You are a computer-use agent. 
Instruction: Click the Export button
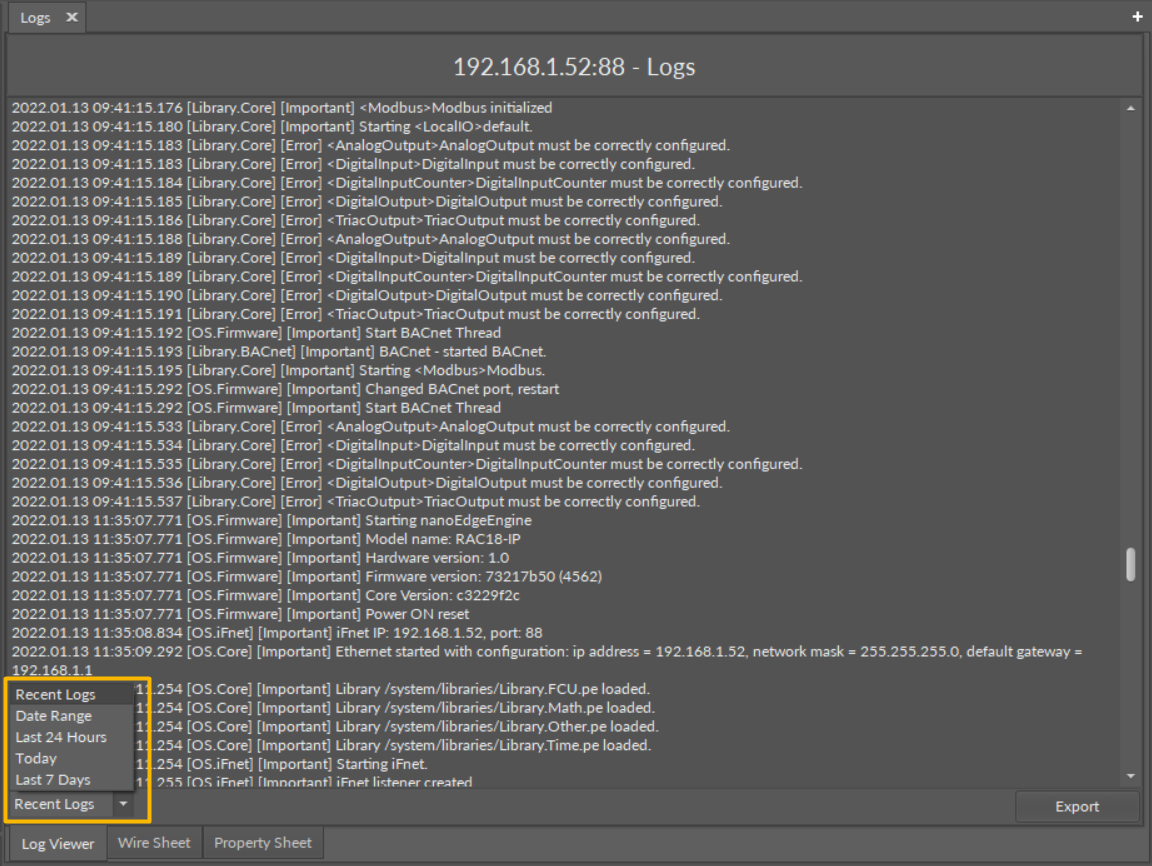pyautogui.click(x=1077, y=806)
